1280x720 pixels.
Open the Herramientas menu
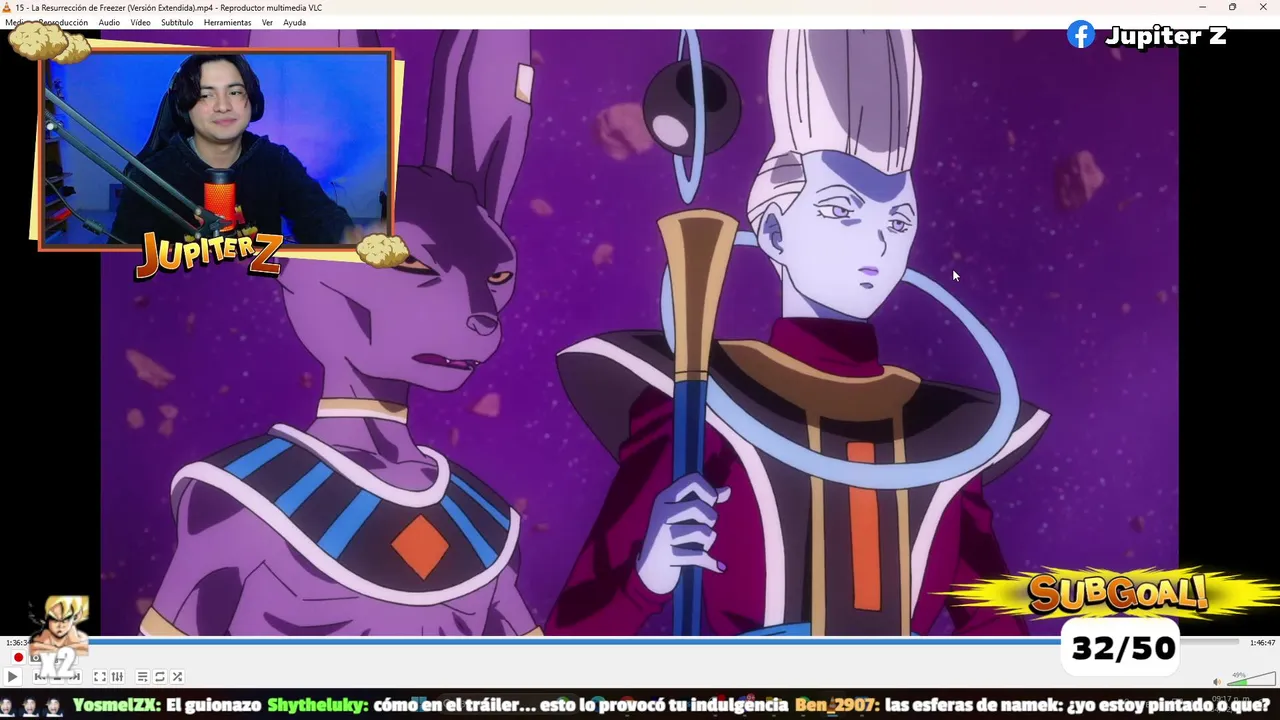pyautogui.click(x=227, y=22)
